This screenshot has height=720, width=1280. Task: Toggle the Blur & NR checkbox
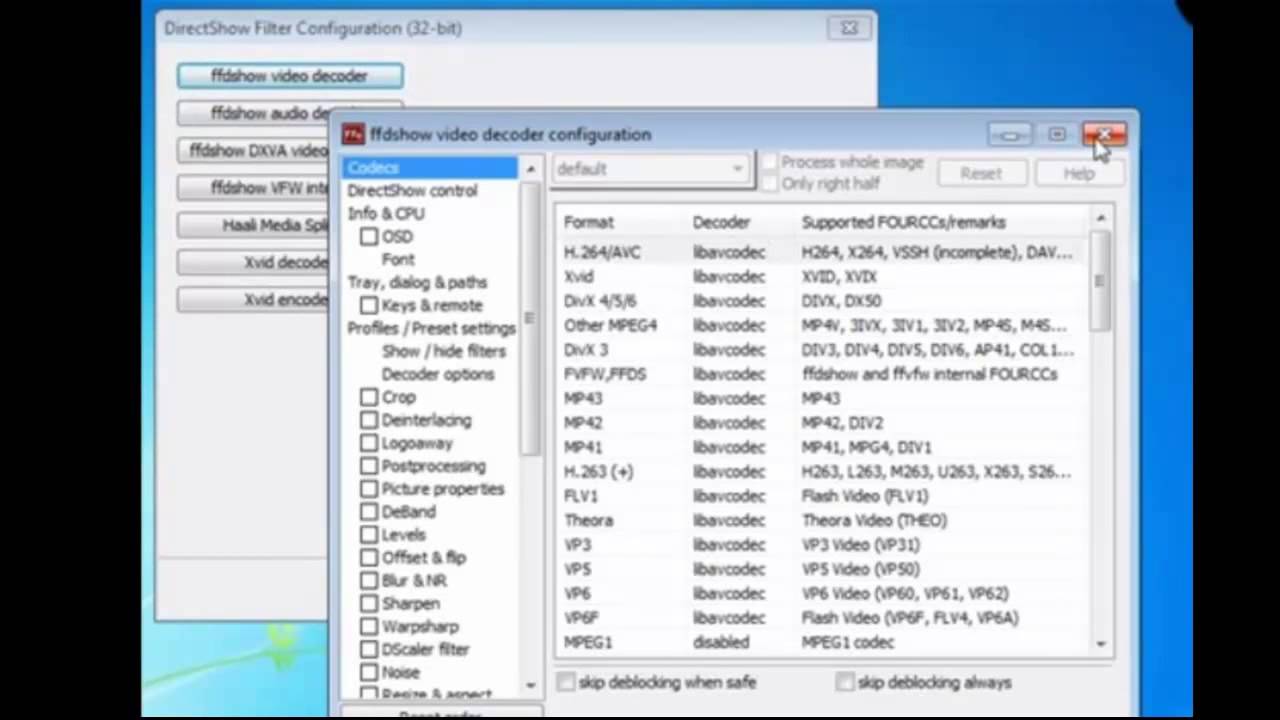(369, 581)
